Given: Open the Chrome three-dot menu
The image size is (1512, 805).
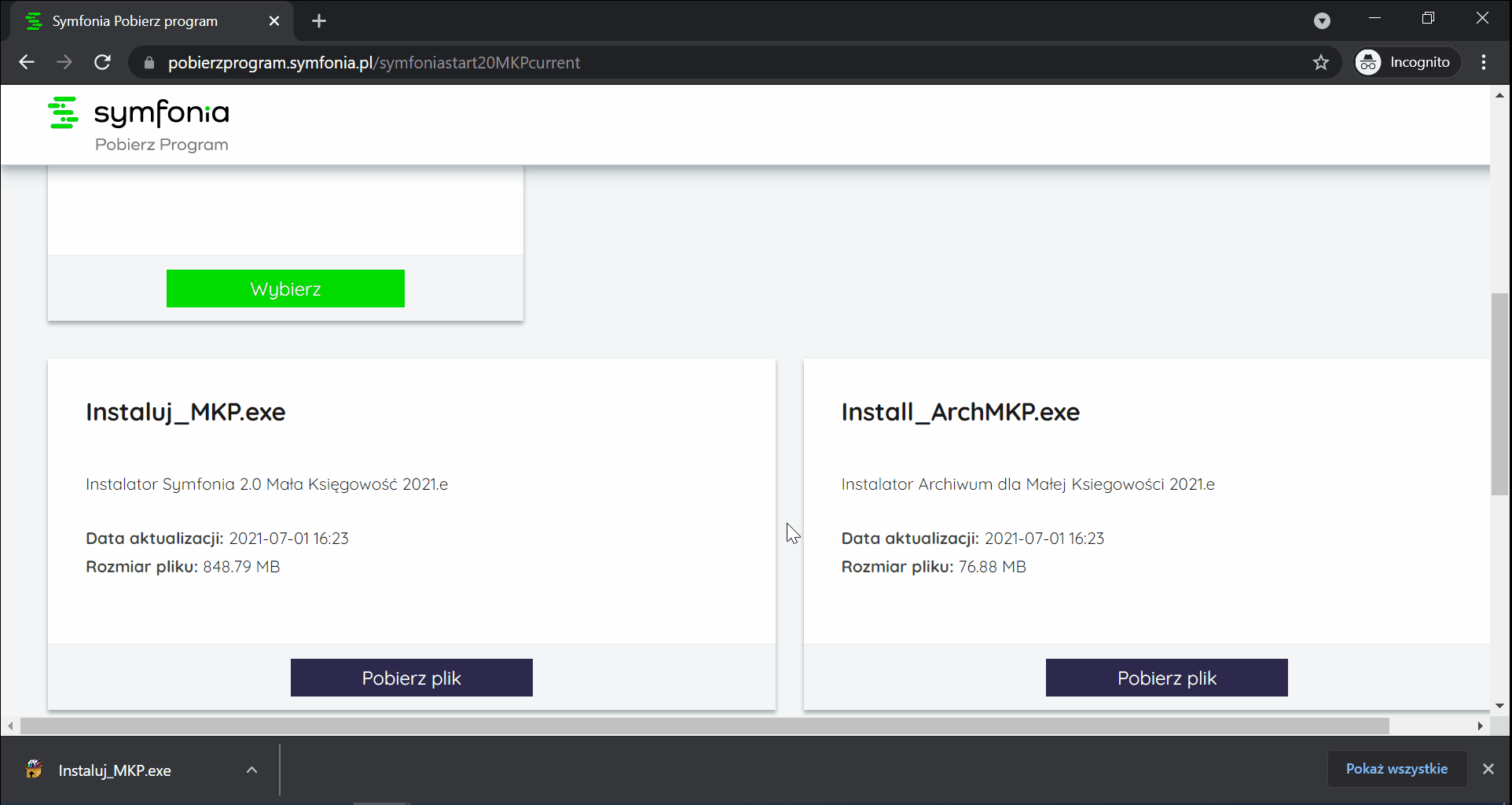Looking at the screenshot, I should [x=1484, y=62].
